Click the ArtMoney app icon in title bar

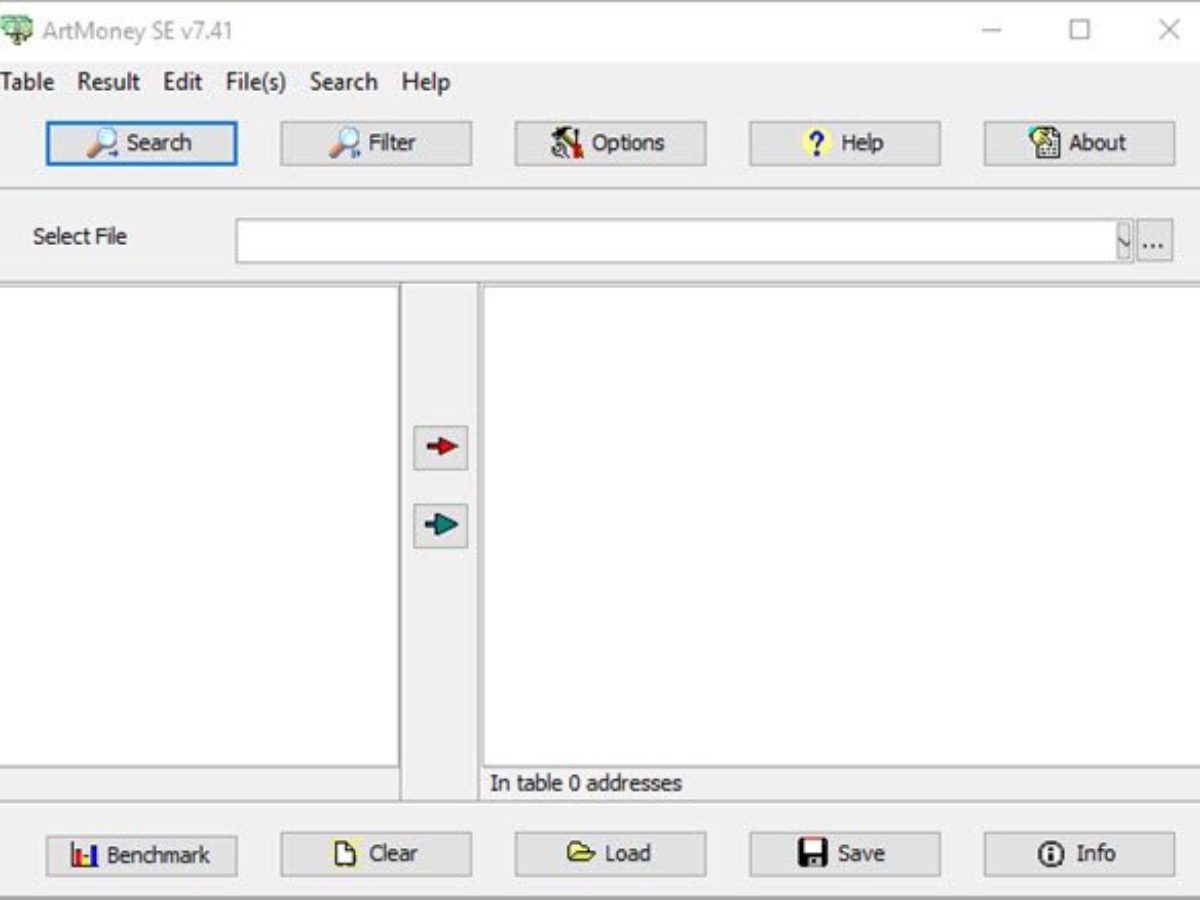[x=16, y=29]
